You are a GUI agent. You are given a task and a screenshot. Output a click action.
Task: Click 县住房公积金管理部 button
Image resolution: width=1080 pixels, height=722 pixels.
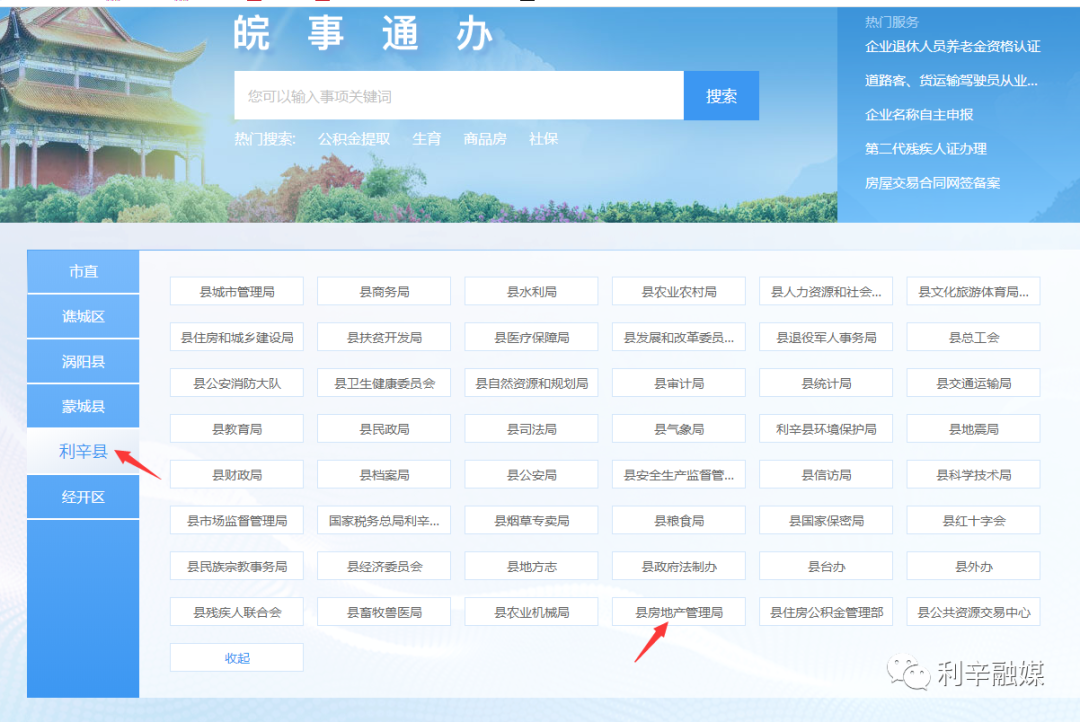pos(826,612)
